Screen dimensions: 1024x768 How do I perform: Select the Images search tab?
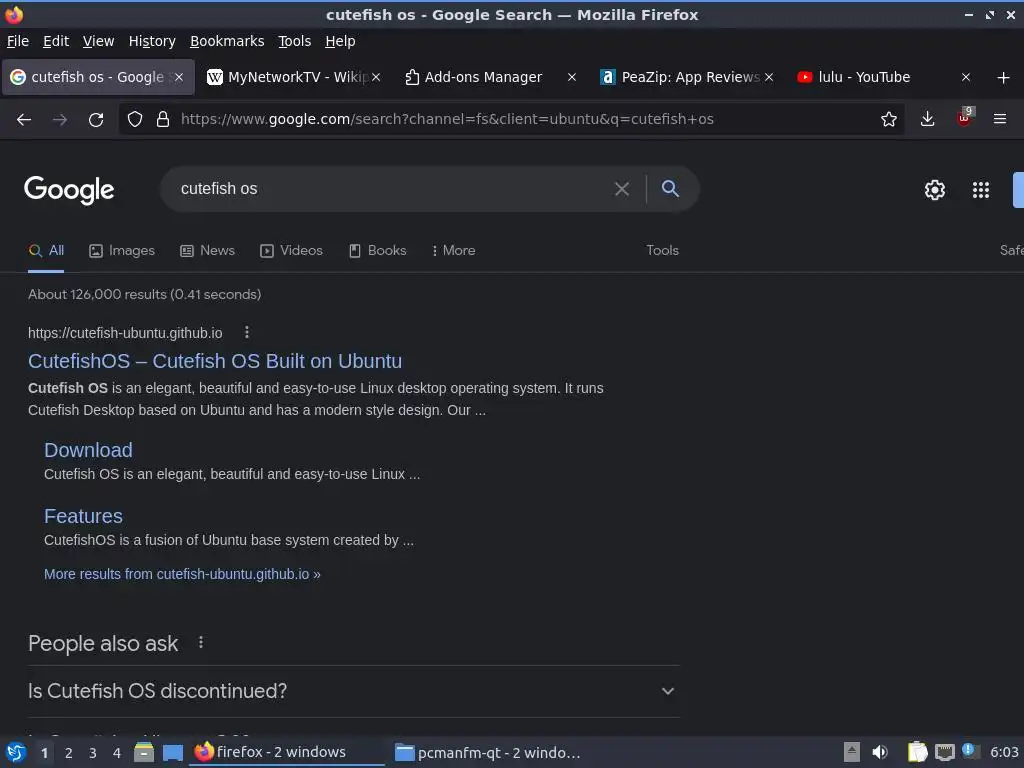click(x=122, y=251)
